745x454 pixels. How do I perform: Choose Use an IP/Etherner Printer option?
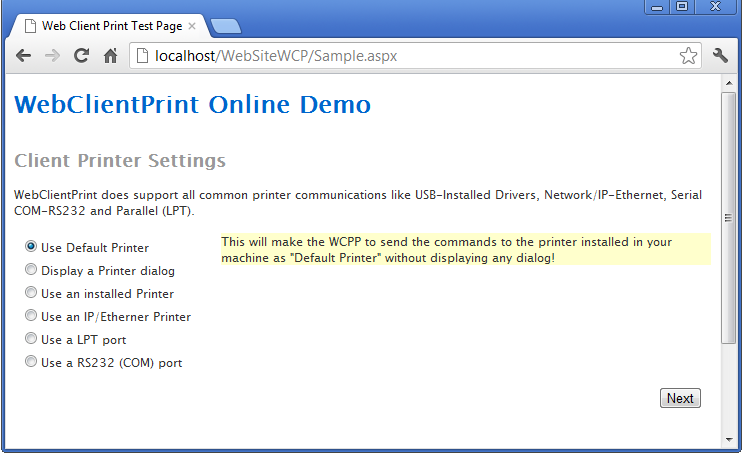pos(31,315)
